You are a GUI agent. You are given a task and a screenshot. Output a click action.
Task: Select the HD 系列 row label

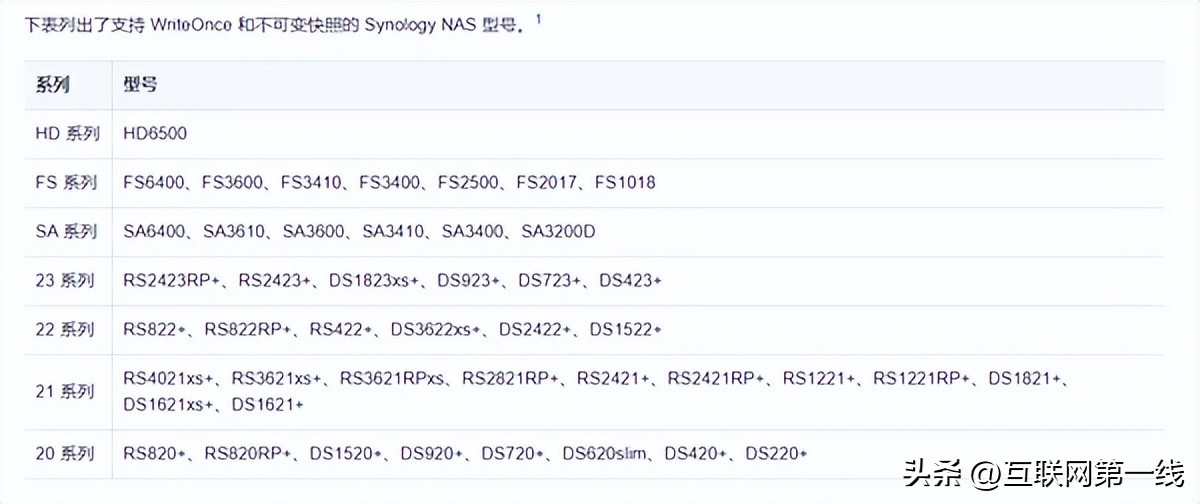[67, 133]
